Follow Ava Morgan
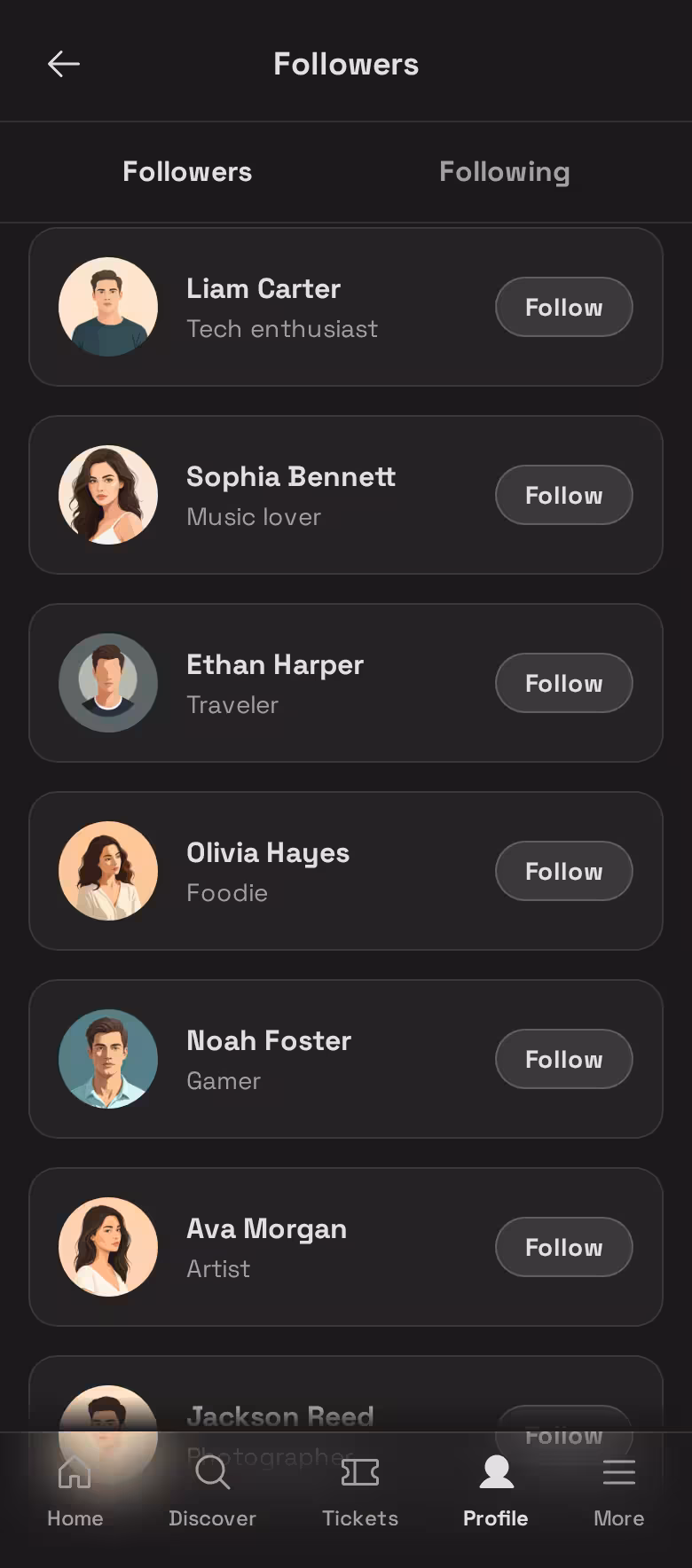Image resolution: width=692 pixels, height=1568 pixels. click(563, 1248)
